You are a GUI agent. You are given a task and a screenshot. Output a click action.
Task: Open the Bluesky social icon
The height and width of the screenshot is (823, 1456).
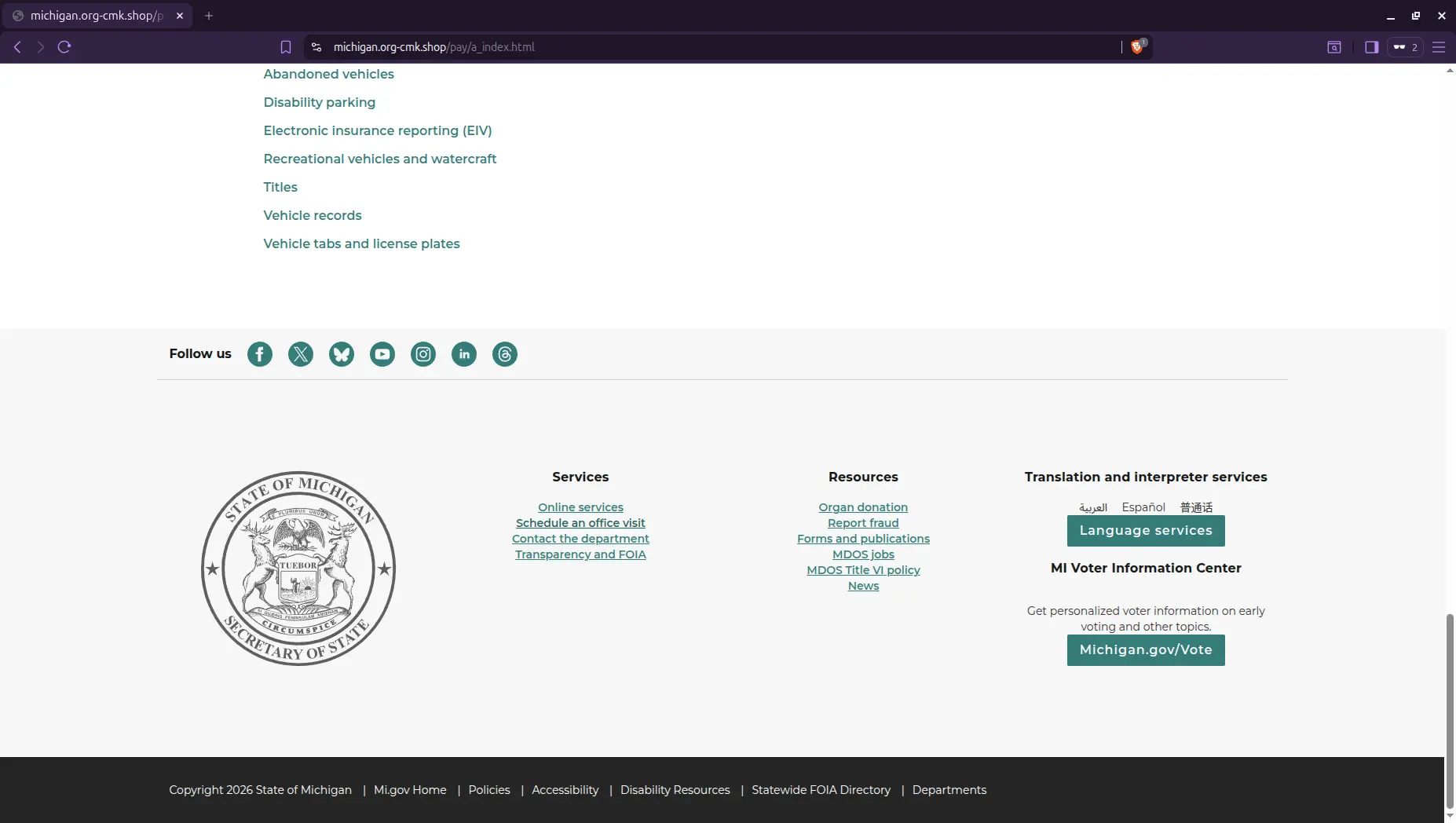(342, 354)
